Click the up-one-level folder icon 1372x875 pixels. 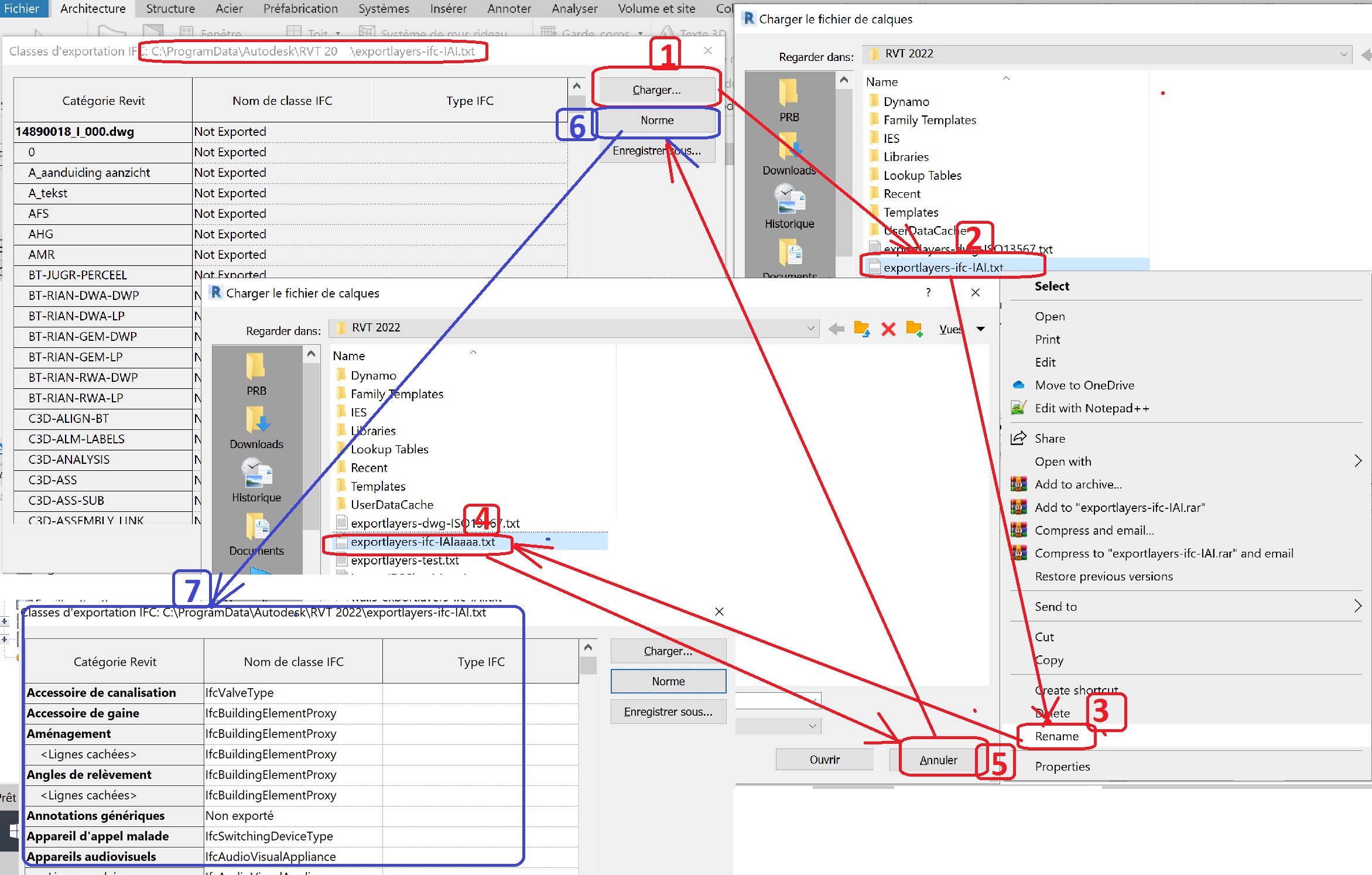861,329
